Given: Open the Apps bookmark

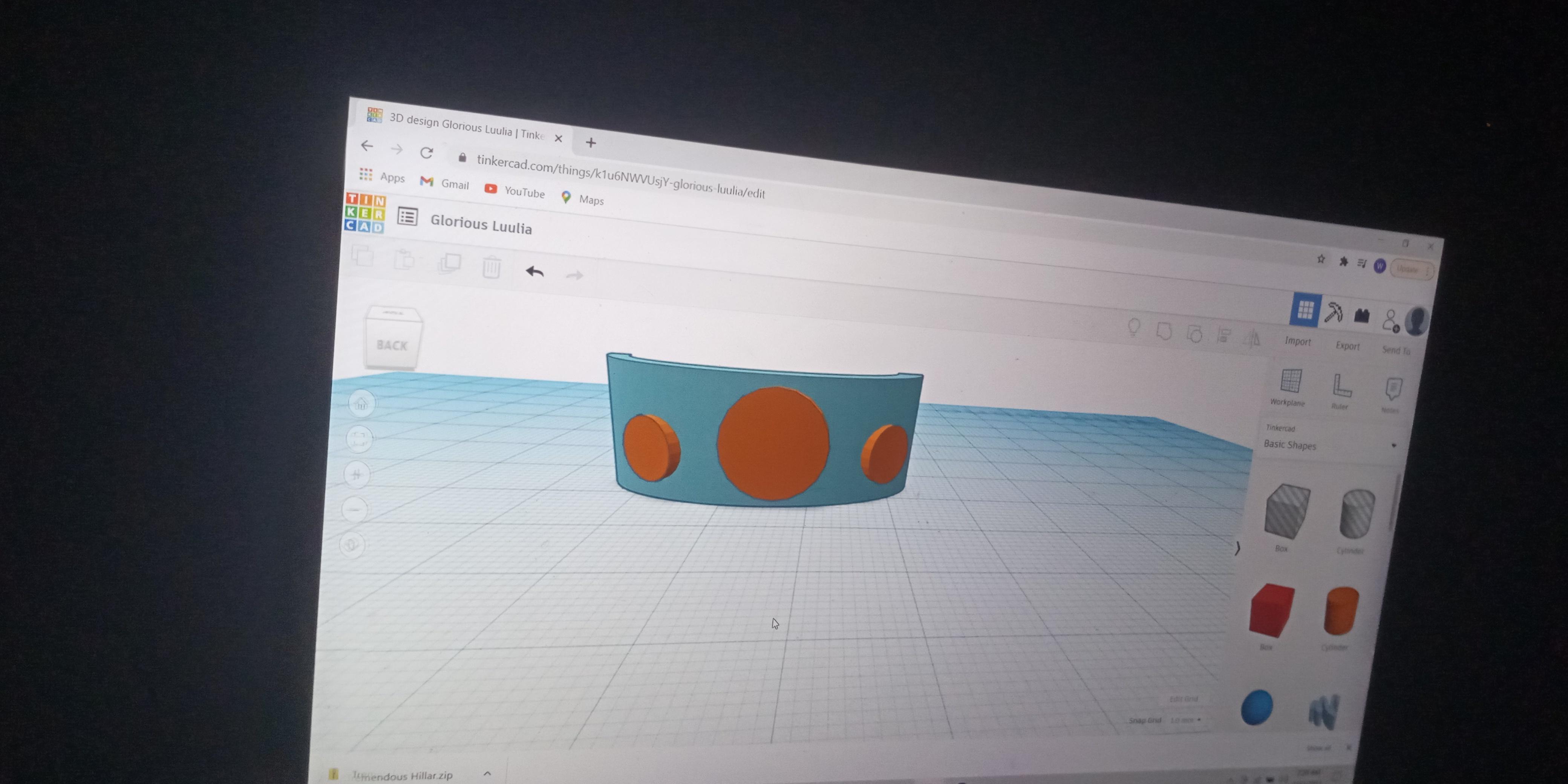Looking at the screenshot, I should (382, 176).
